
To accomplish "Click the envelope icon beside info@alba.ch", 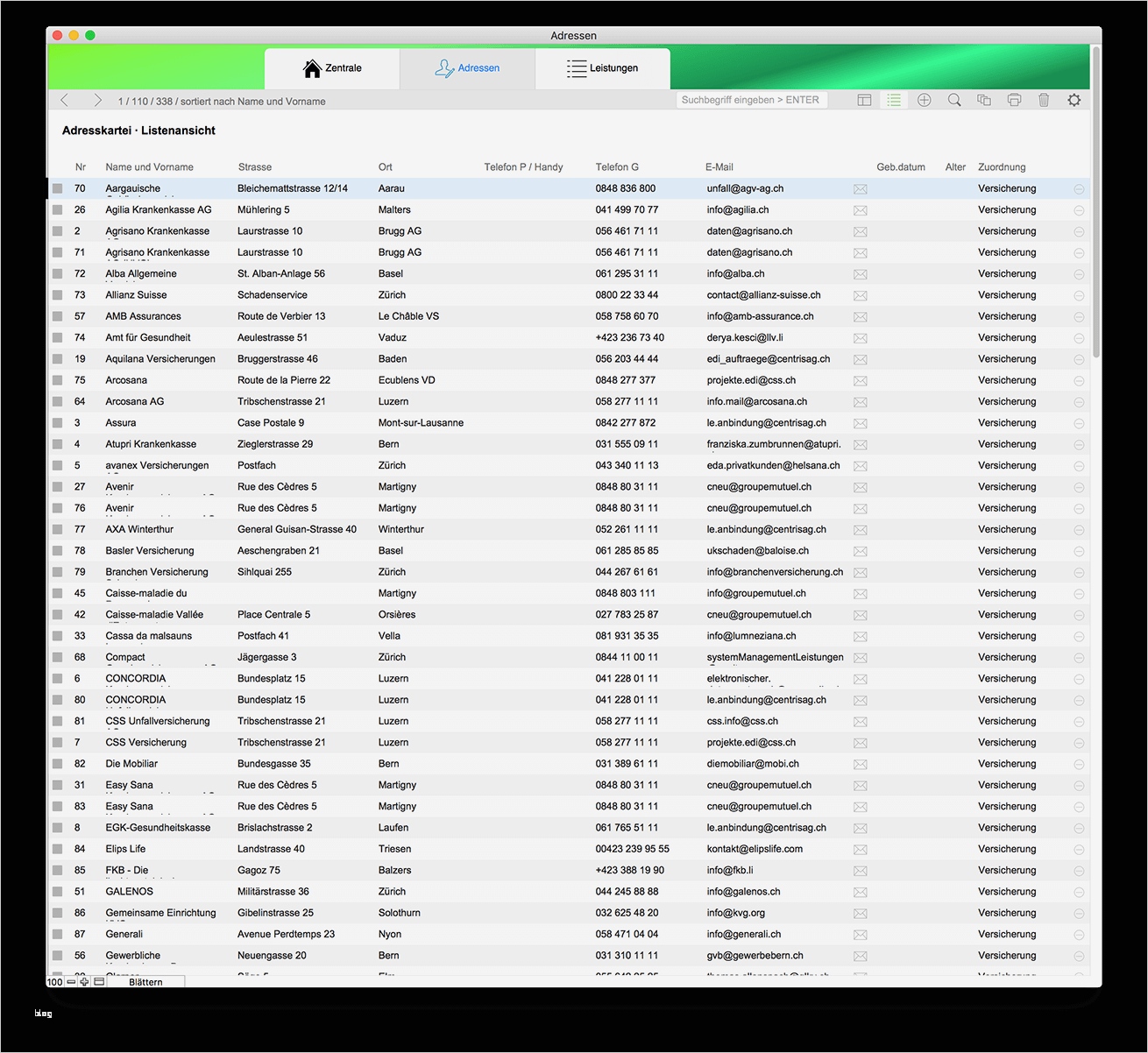I will click(861, 274).
